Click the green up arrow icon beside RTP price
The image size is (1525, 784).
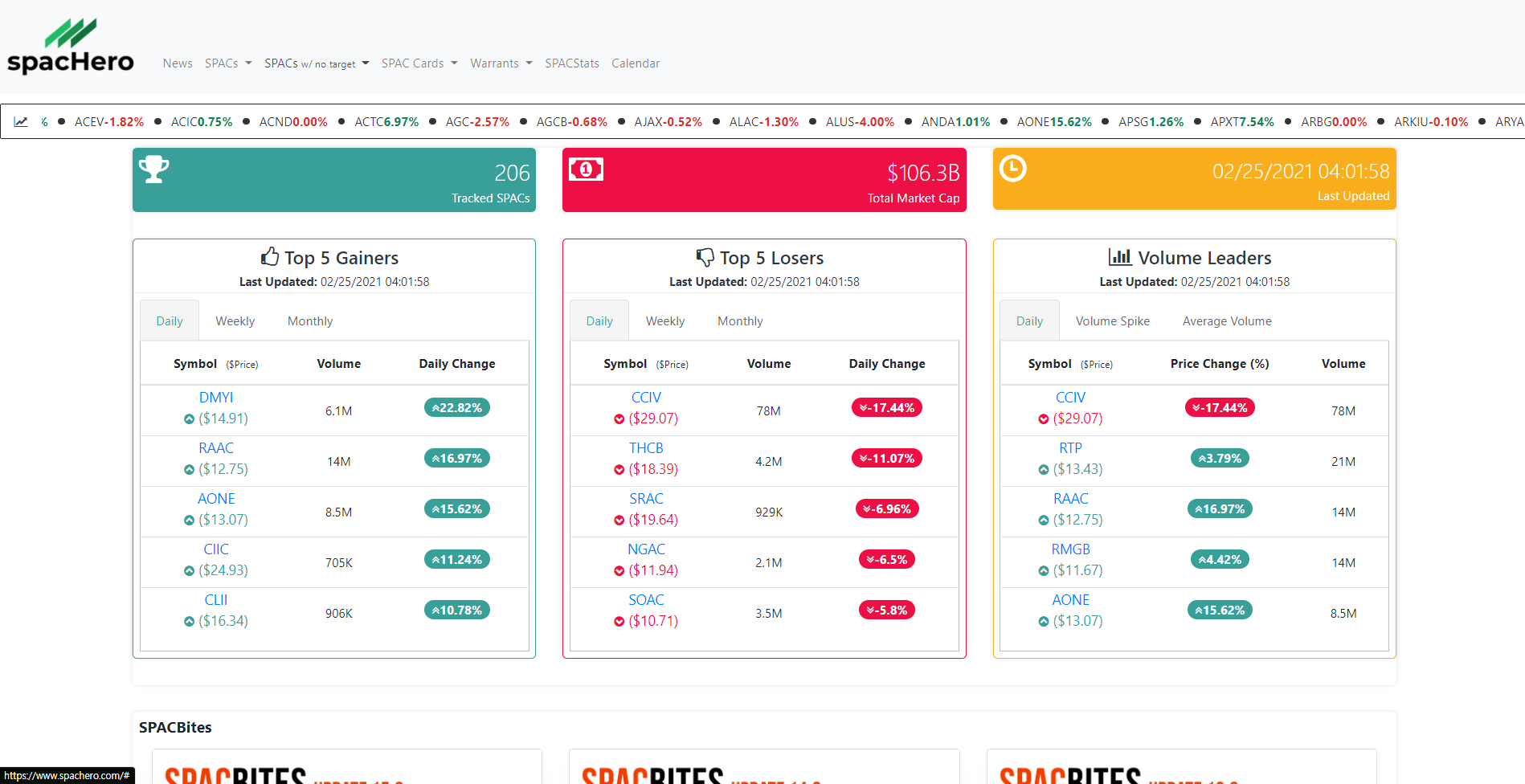(1043, 470)
